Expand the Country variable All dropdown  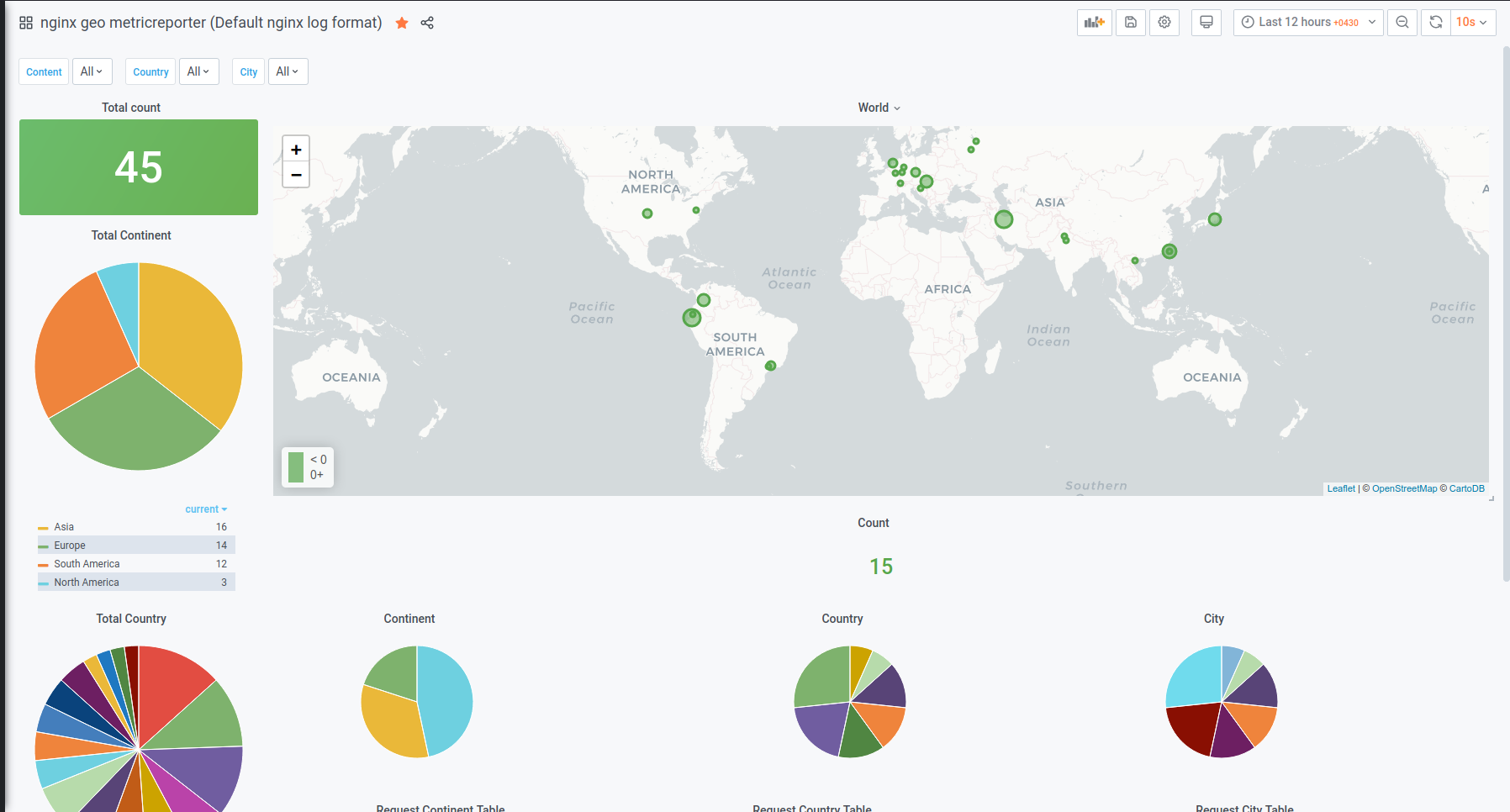tap(198, 71)
